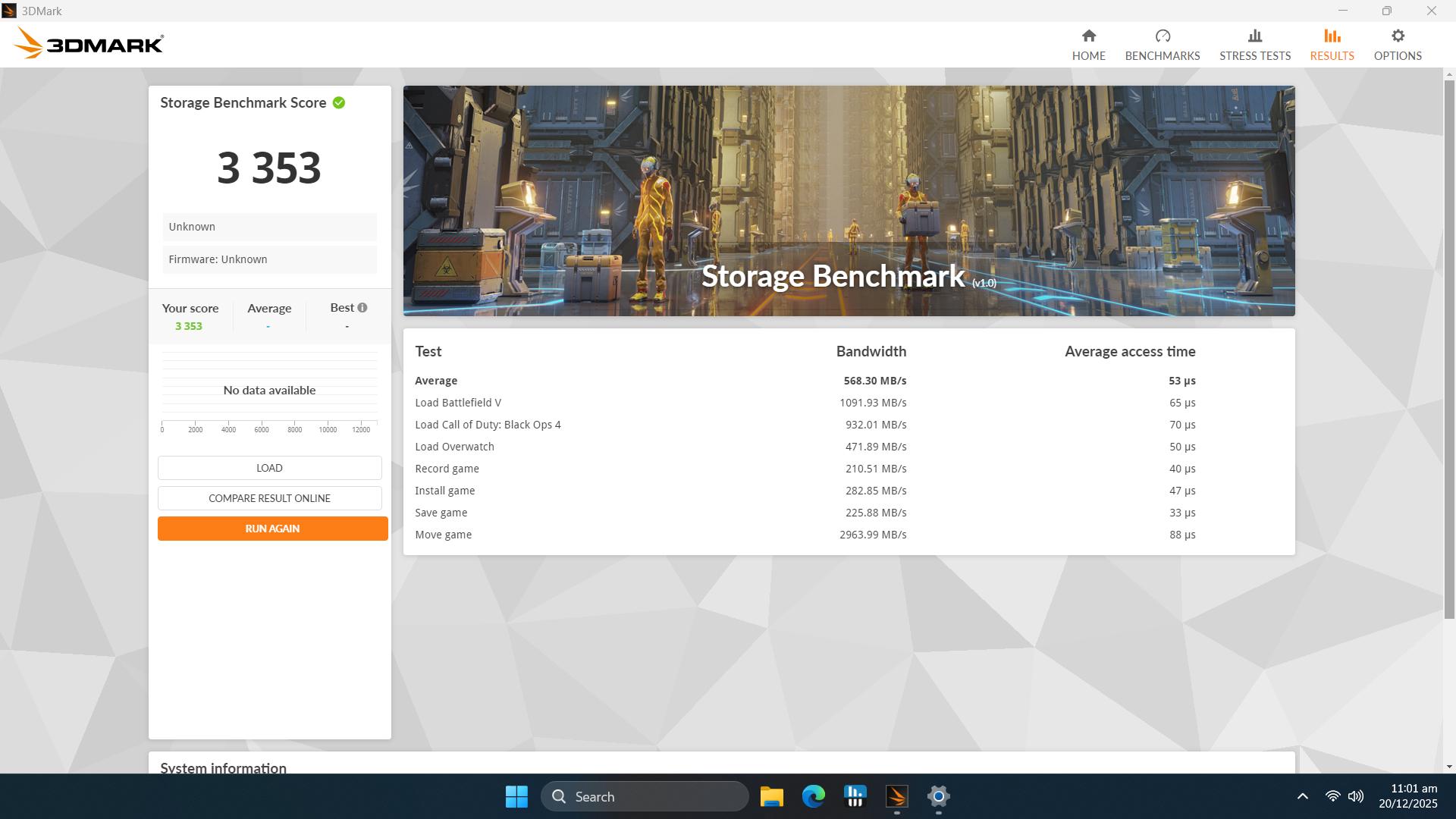Click the LOAD button
Viewport: 1456px width, 819px height.
click(269, 468)
